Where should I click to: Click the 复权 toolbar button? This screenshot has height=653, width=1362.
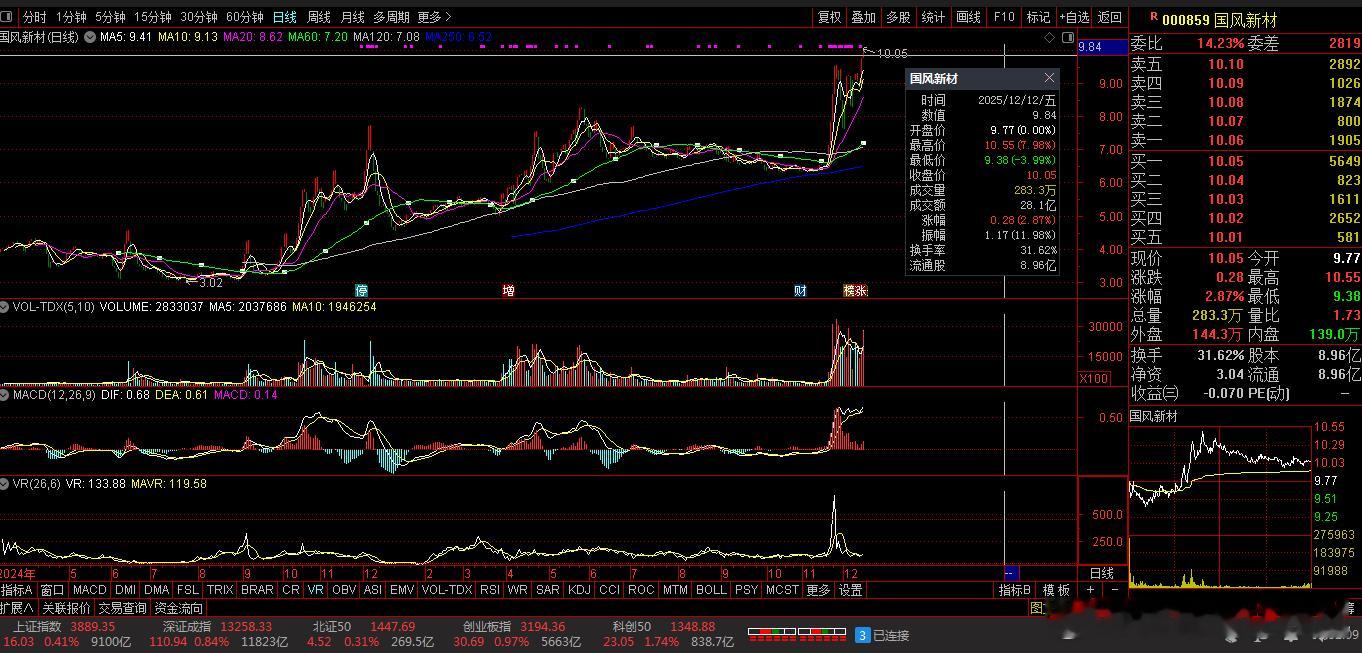[x=829, y=17]
